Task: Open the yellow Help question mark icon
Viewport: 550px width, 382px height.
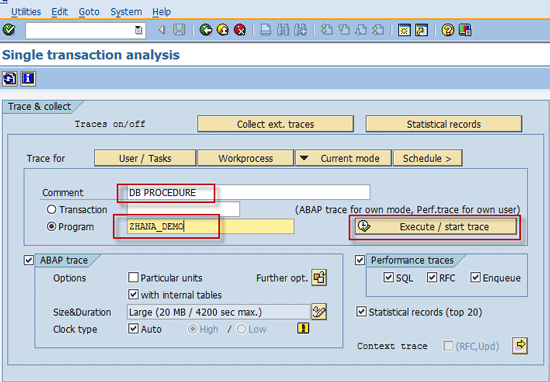Action: tap(448, 30)
